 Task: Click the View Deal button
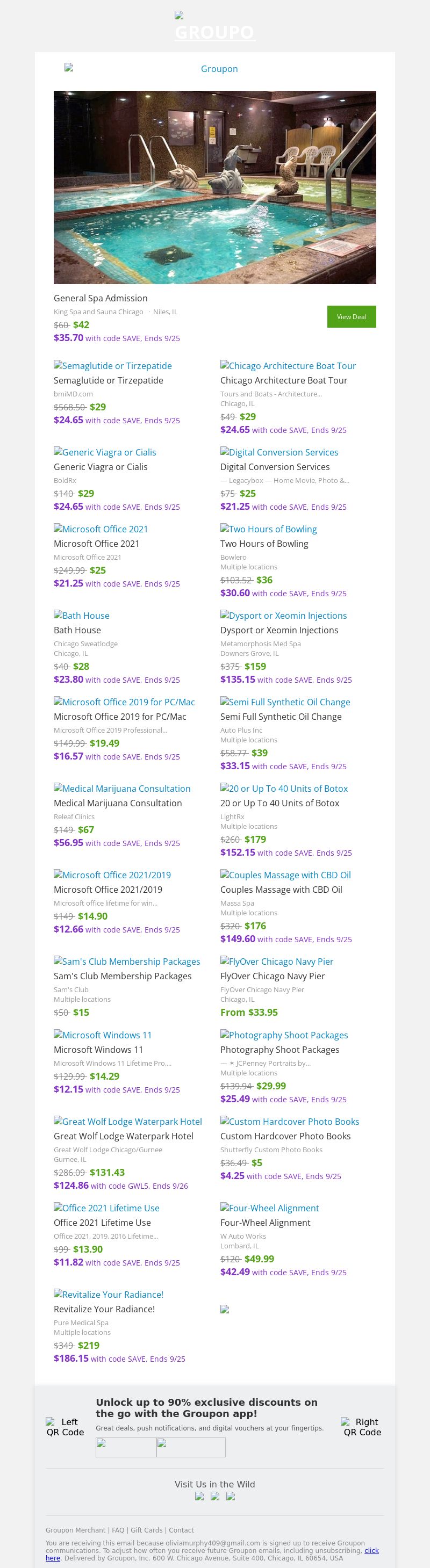[352, 316]
